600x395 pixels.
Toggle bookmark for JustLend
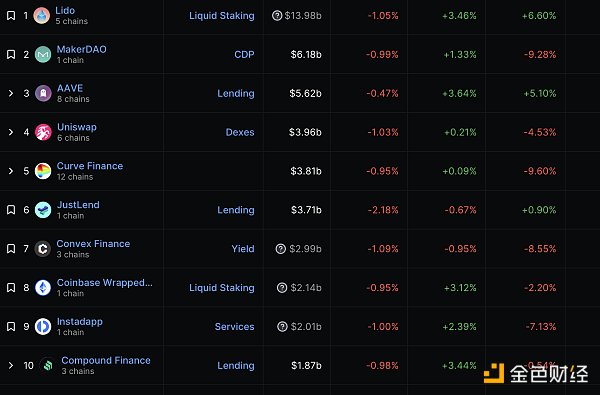coord(11,210)
